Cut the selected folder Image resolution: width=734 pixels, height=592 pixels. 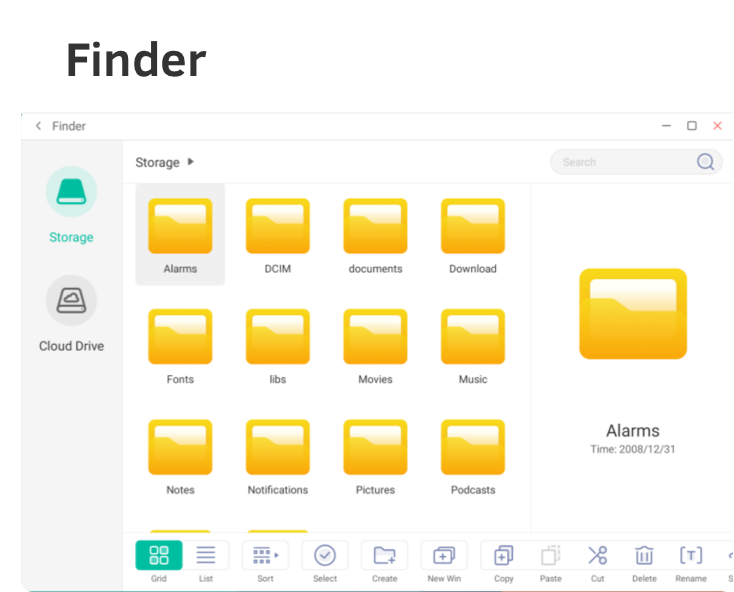point(597,556)
